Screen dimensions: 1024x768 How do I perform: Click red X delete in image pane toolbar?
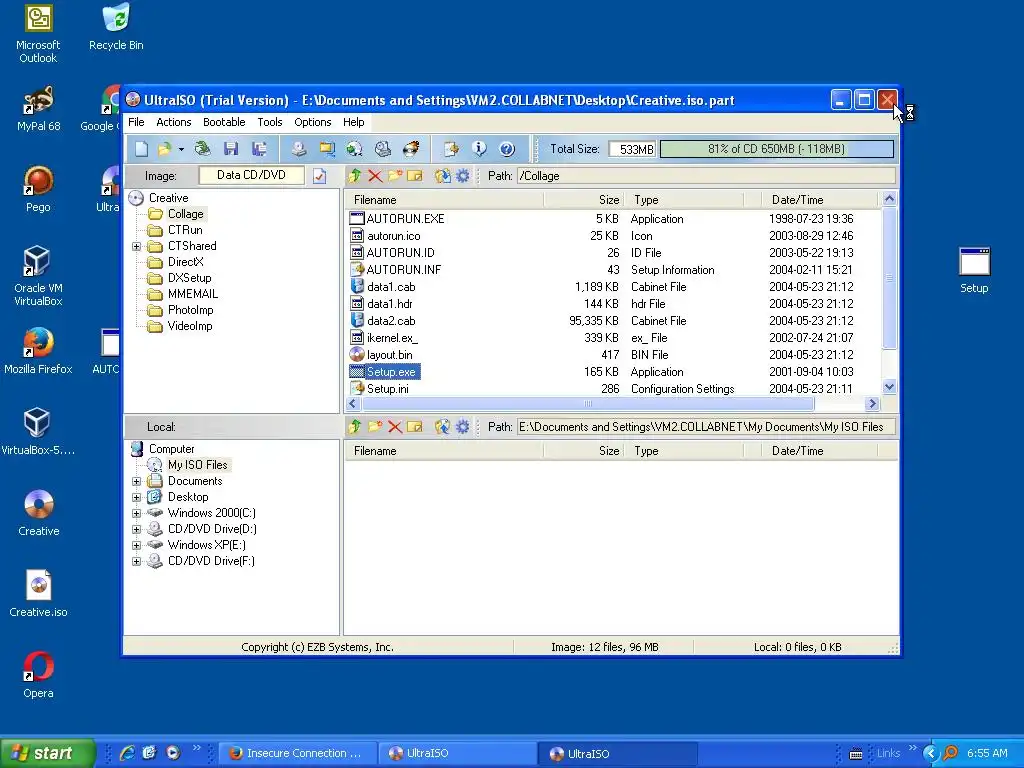tap(375, 176)
